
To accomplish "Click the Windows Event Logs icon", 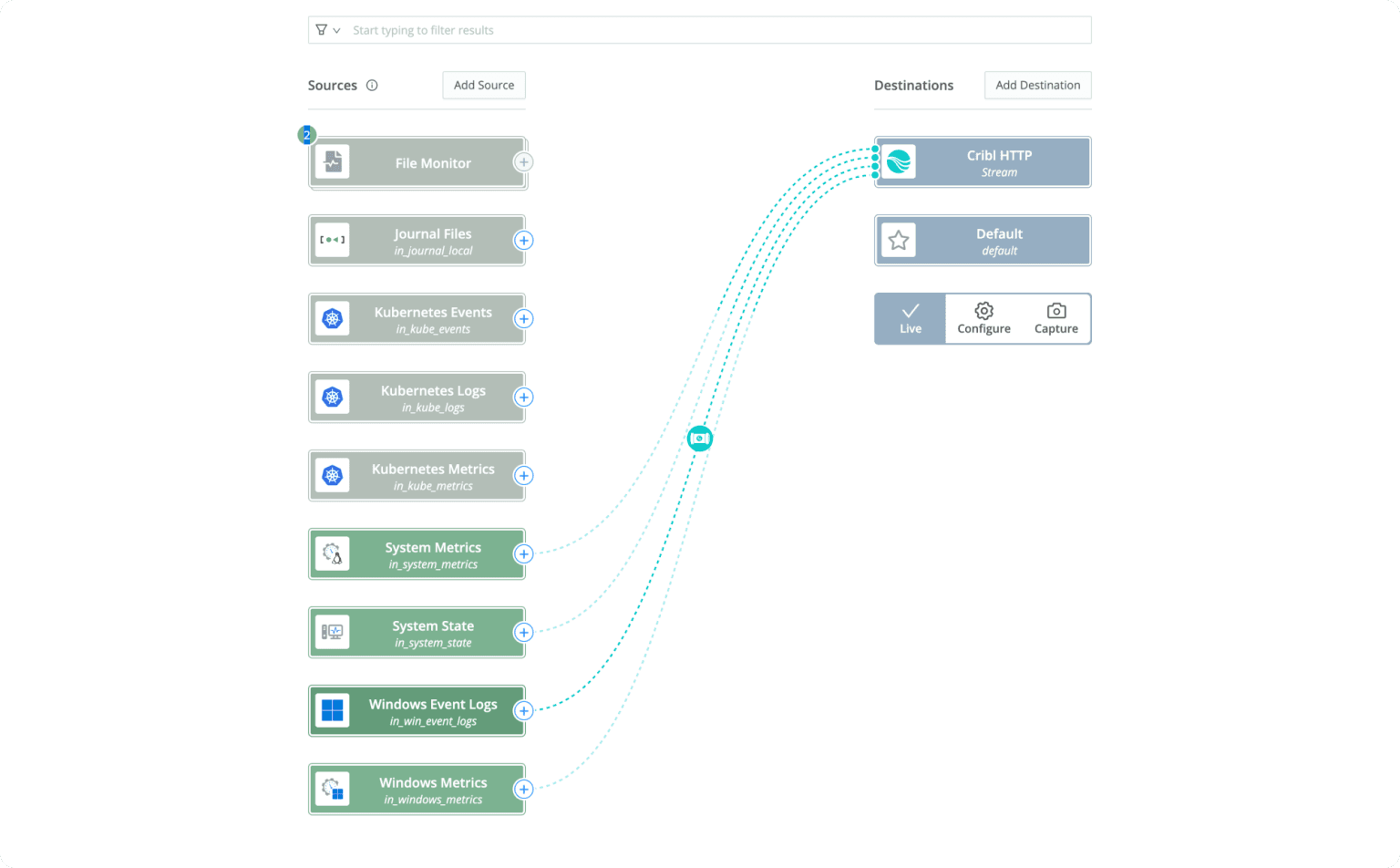I will pos(333,711).
